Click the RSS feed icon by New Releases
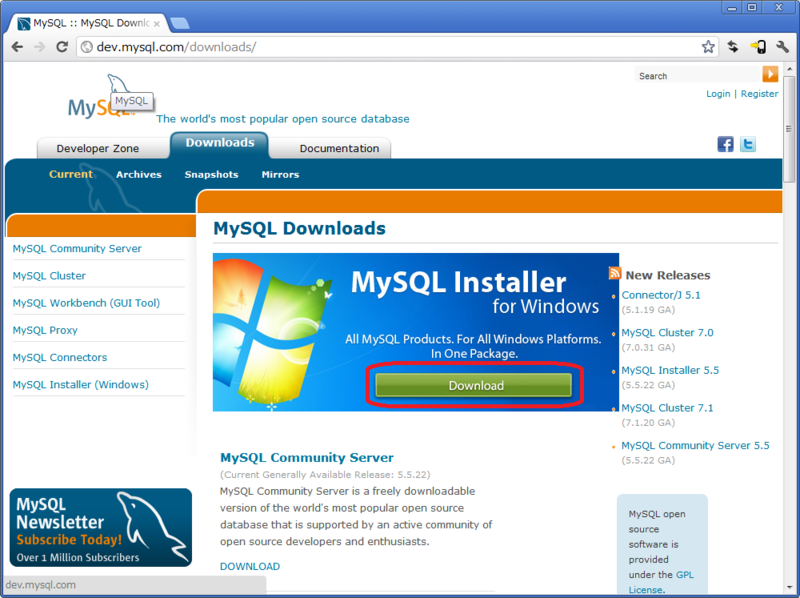The width and height of the screenshot is (800, 598). click(x=615, y=273)
